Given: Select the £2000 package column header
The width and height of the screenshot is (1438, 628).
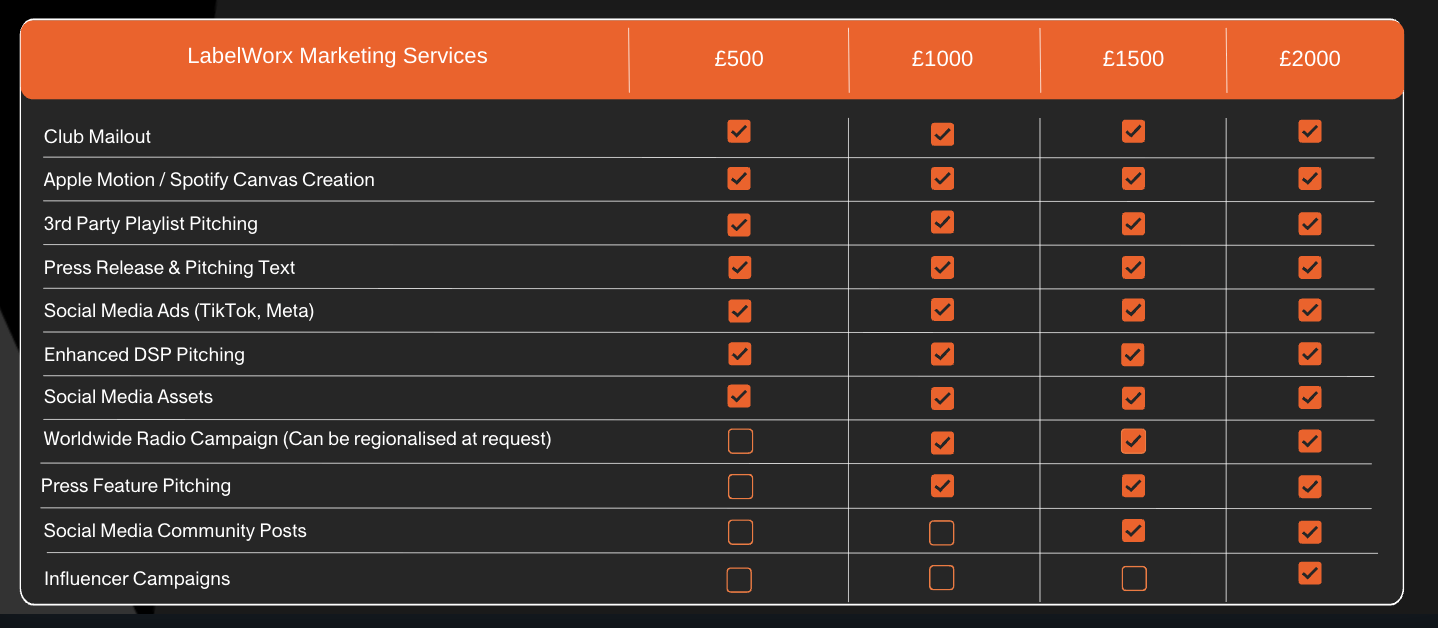Looking at the screenshot, I should (1309, 59).
